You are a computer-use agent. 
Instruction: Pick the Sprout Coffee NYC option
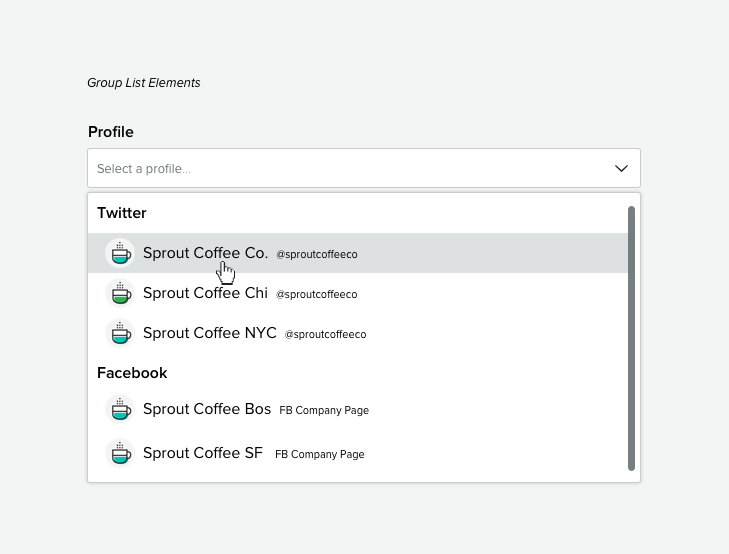coord(209,333)
